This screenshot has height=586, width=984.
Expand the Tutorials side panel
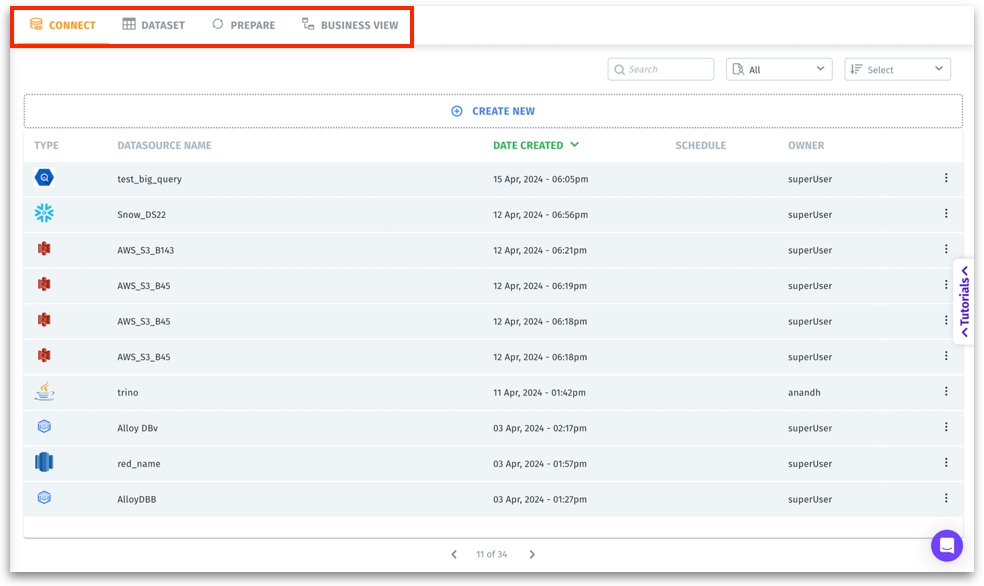(x=964, y=300)
